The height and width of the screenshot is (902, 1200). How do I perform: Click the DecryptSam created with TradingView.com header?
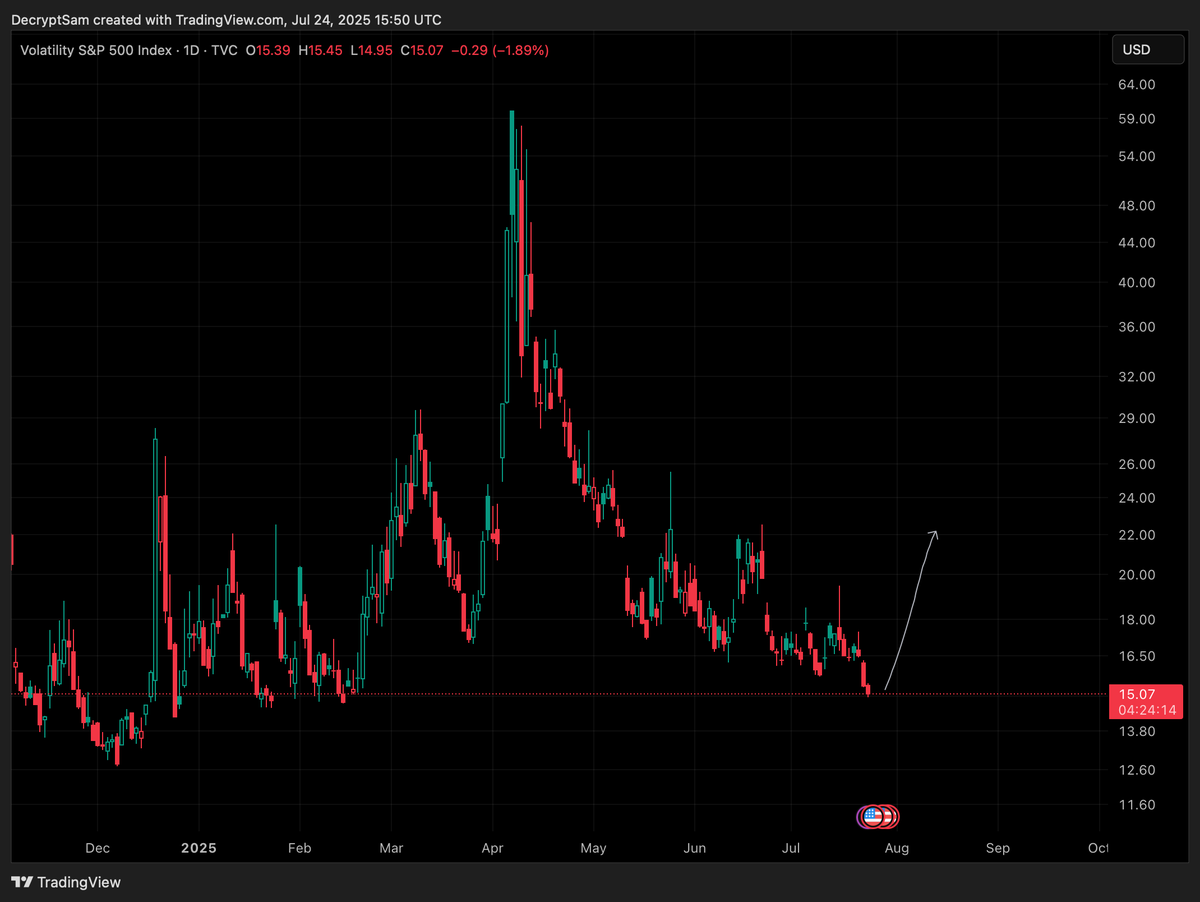tap(226, 20)
